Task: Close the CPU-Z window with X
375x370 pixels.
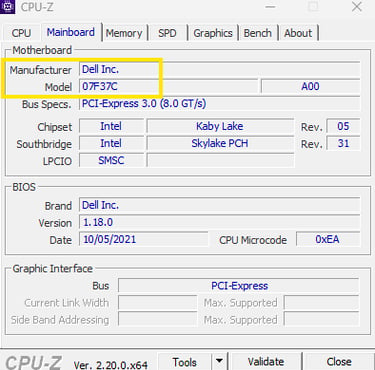Action: 357,7
